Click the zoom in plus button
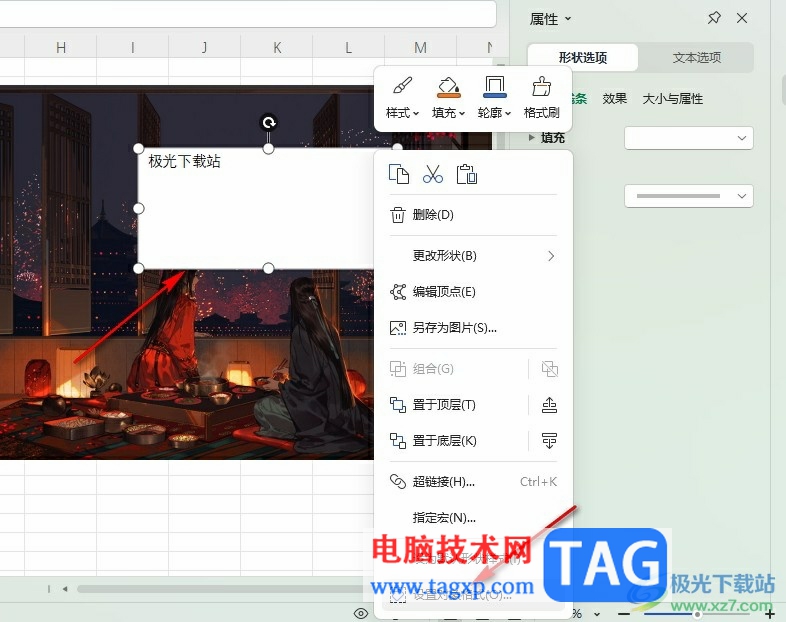 (770, 613)
